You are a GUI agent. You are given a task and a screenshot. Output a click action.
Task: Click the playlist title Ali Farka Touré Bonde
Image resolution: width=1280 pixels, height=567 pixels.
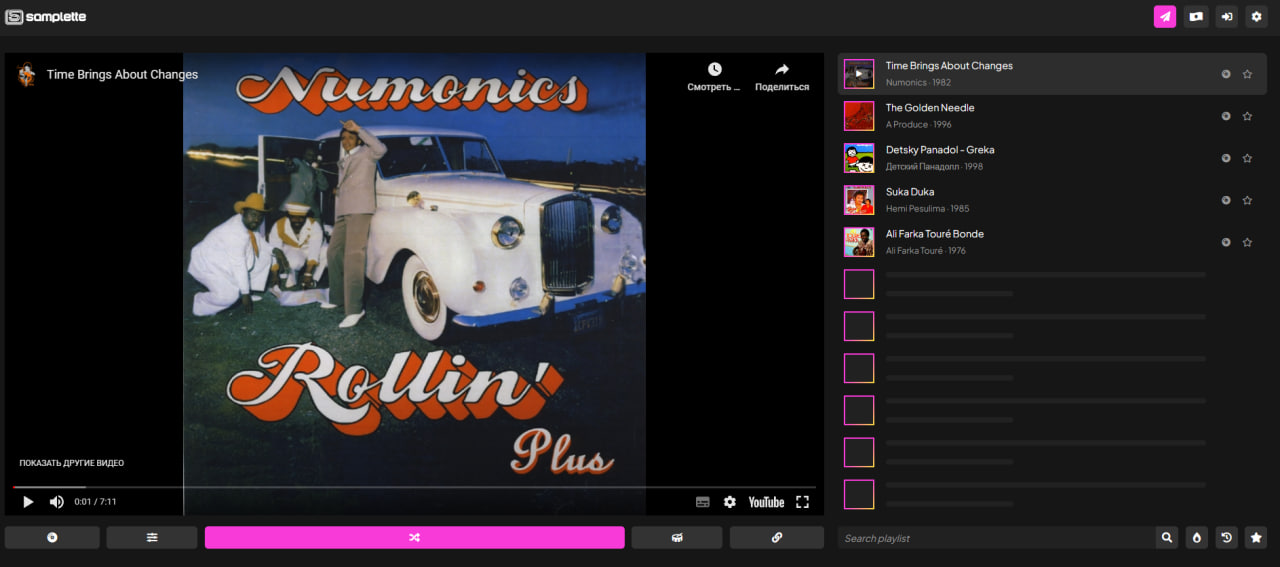click(x=935, y=234)
